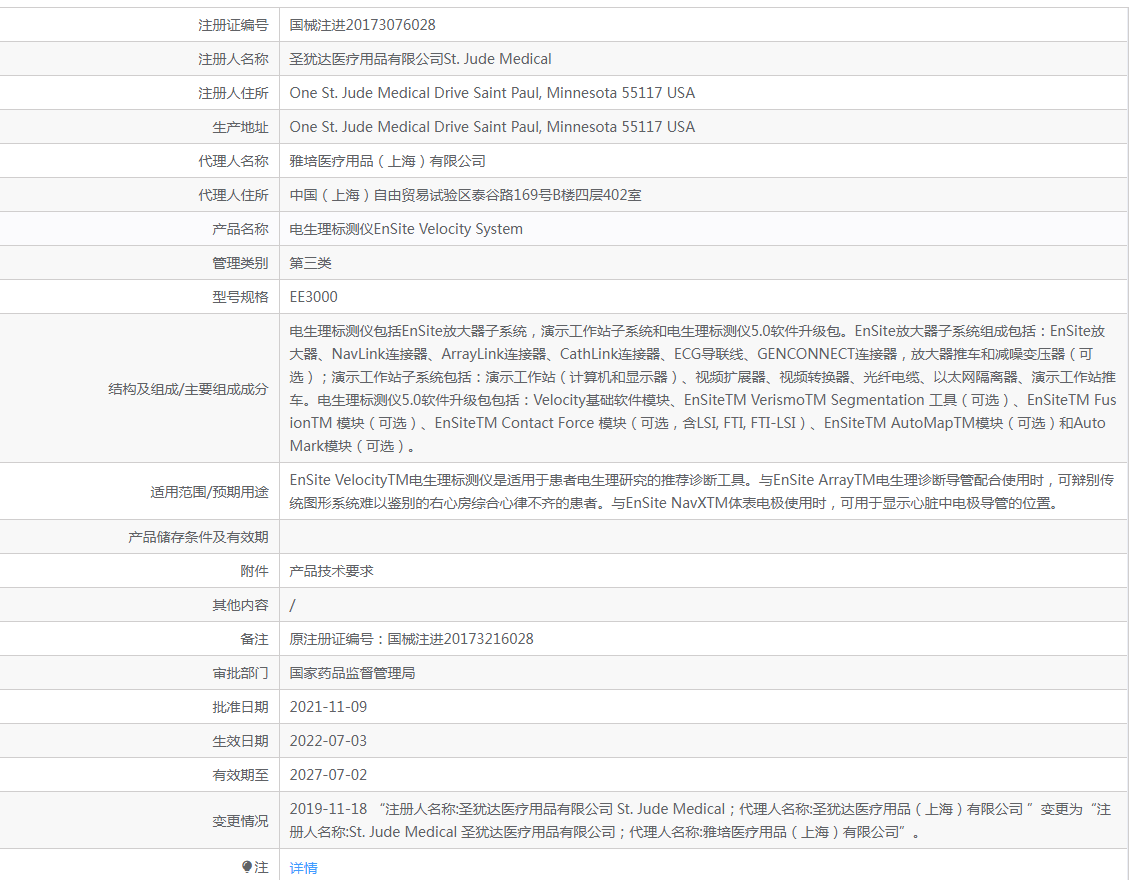Click the 附件 label
The width and height of the screenshot is (1130, 880).
(254, 571)
